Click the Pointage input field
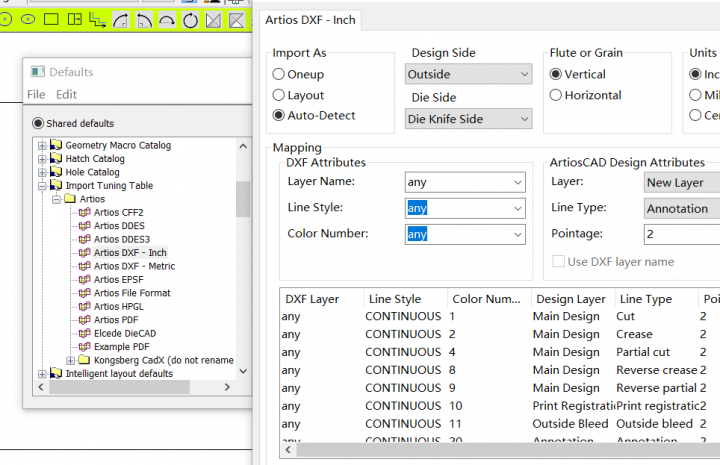 tap(680, 235)
